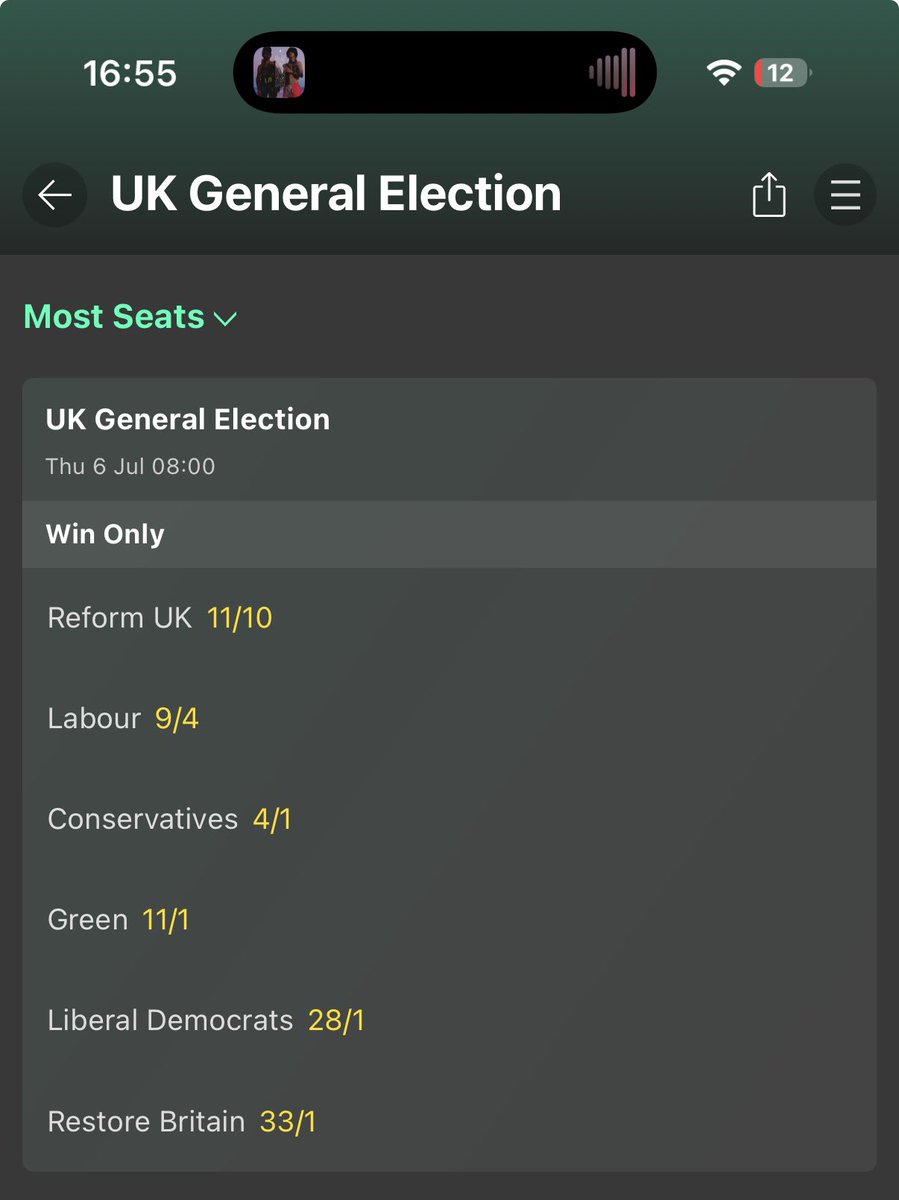Image resolution: width=899 pixels, height=1200 pixels.
Task: Tap the now playing album thumbnail
Action: tap(279, 73)
